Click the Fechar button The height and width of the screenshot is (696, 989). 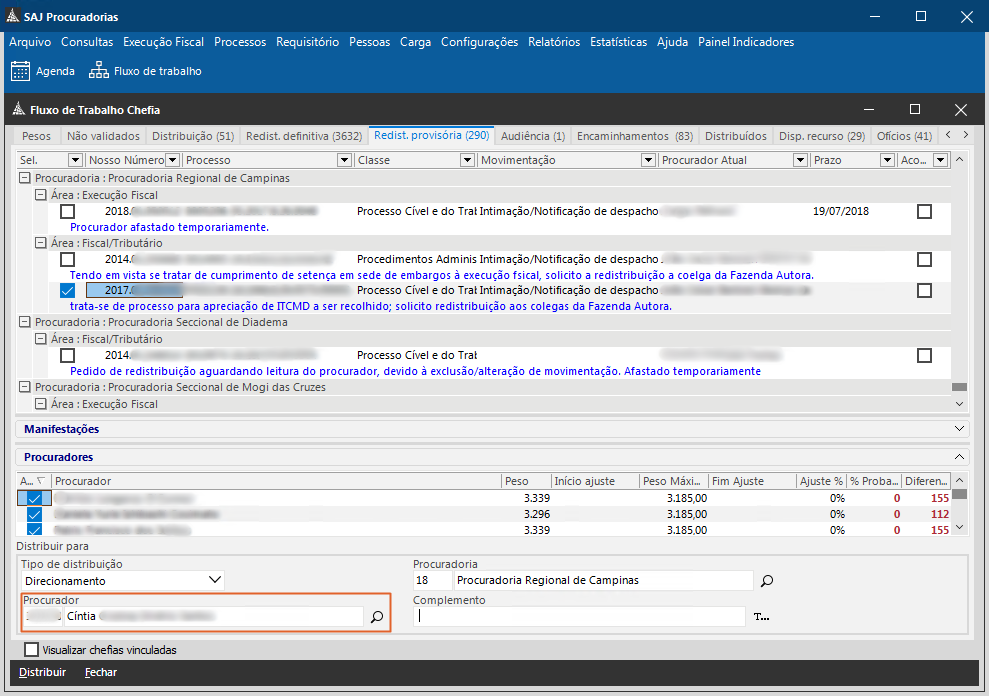(x=101, y=672)
